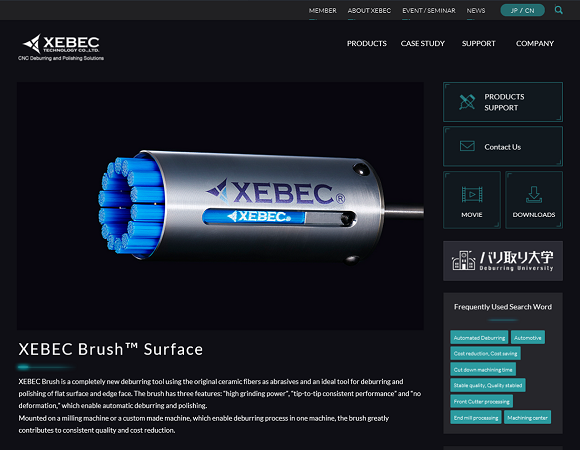Click the Contact Us envelope icon
580x450 pixels.
467,146
